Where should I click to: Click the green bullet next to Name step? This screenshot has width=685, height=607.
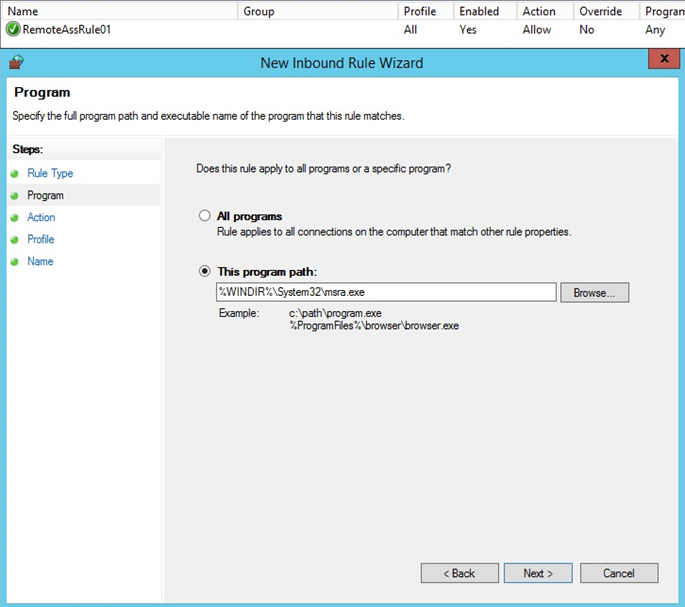pyautogui.click(x=14, y=262)
